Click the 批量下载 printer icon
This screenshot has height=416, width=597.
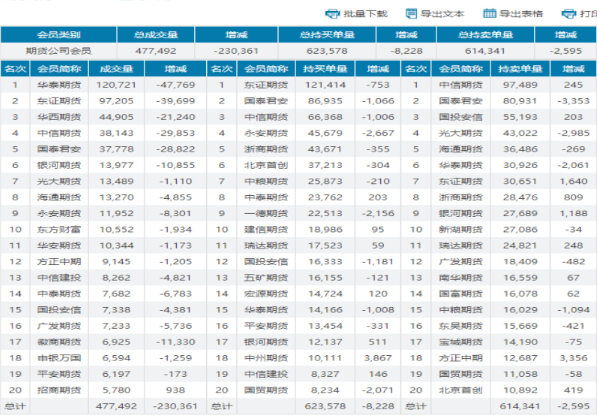[x=332, y=14]
